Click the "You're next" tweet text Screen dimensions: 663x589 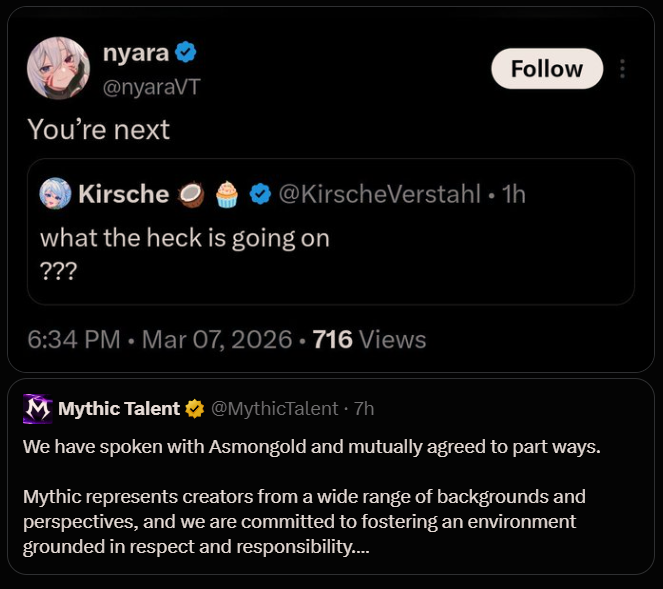coord(98,129)
